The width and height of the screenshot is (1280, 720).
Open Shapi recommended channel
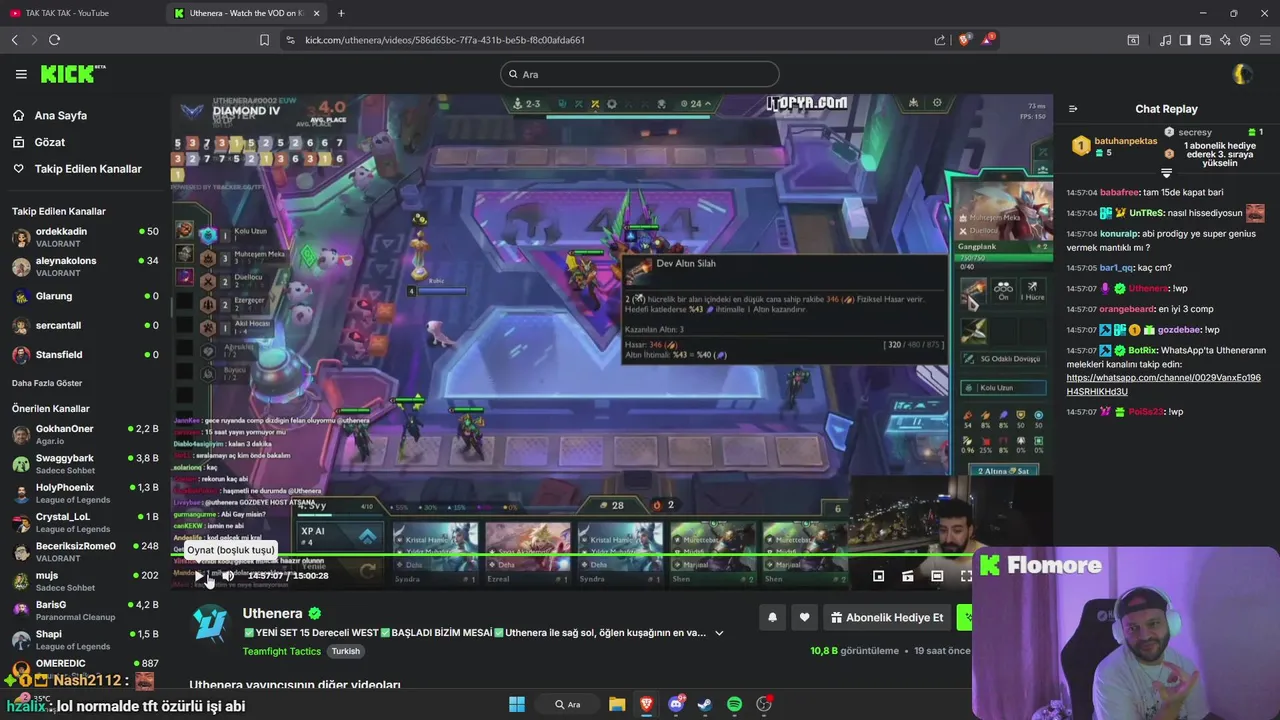click(85, 640)
